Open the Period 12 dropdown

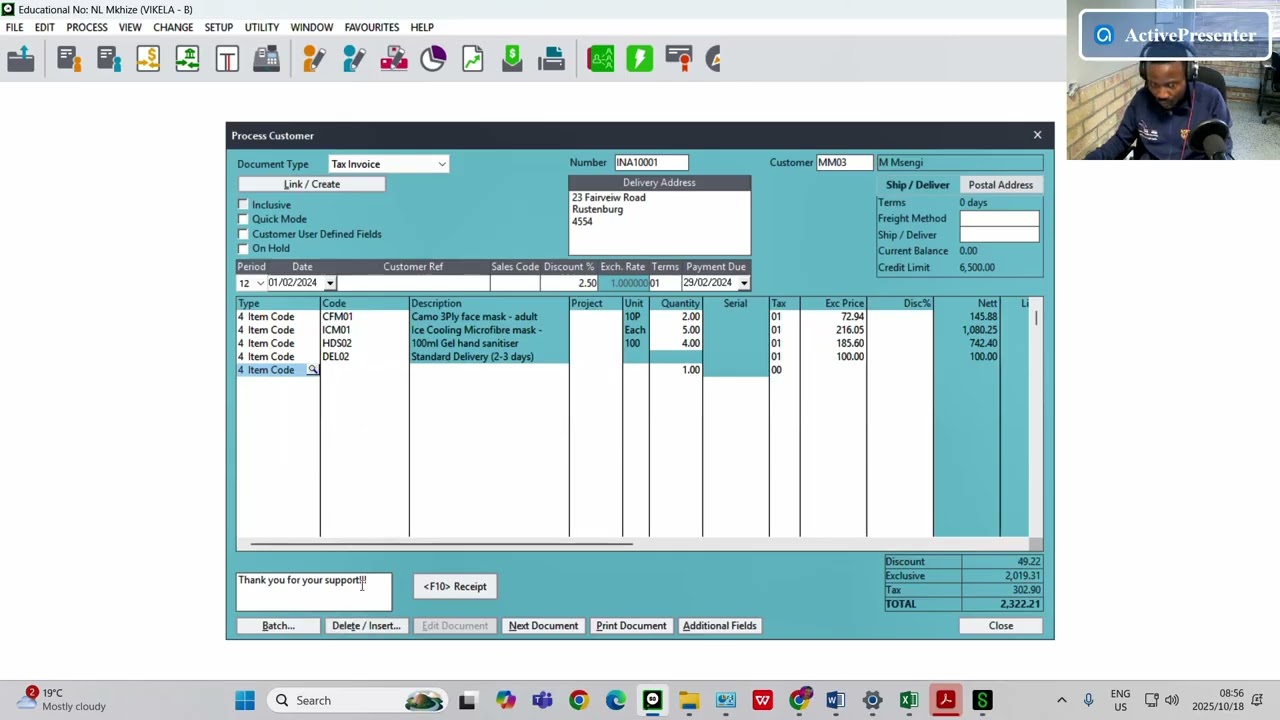[x=260, y=283]
